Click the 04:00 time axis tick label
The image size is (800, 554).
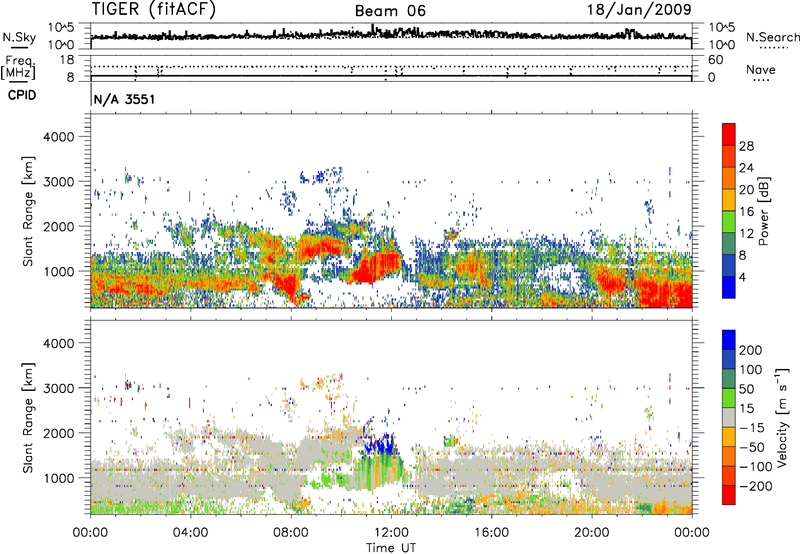coord(190,533)
